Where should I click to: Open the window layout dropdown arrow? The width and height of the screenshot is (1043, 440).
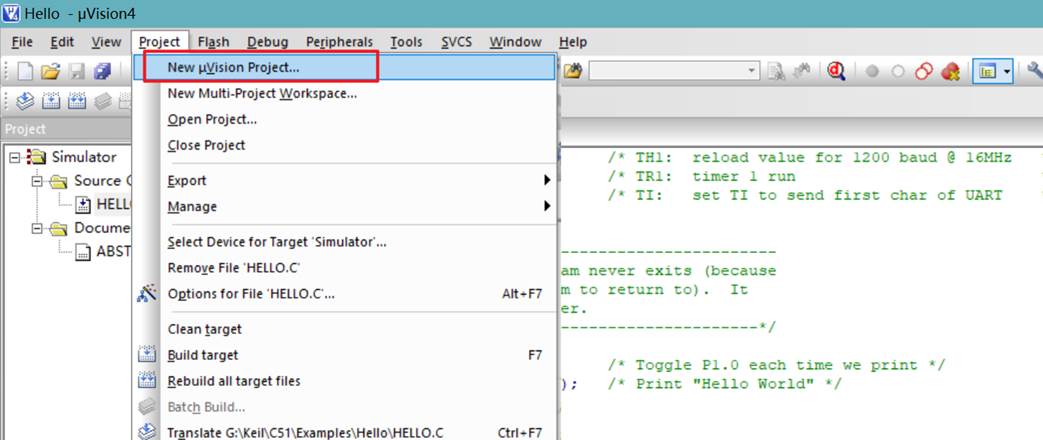click(x=1007, y=71)
